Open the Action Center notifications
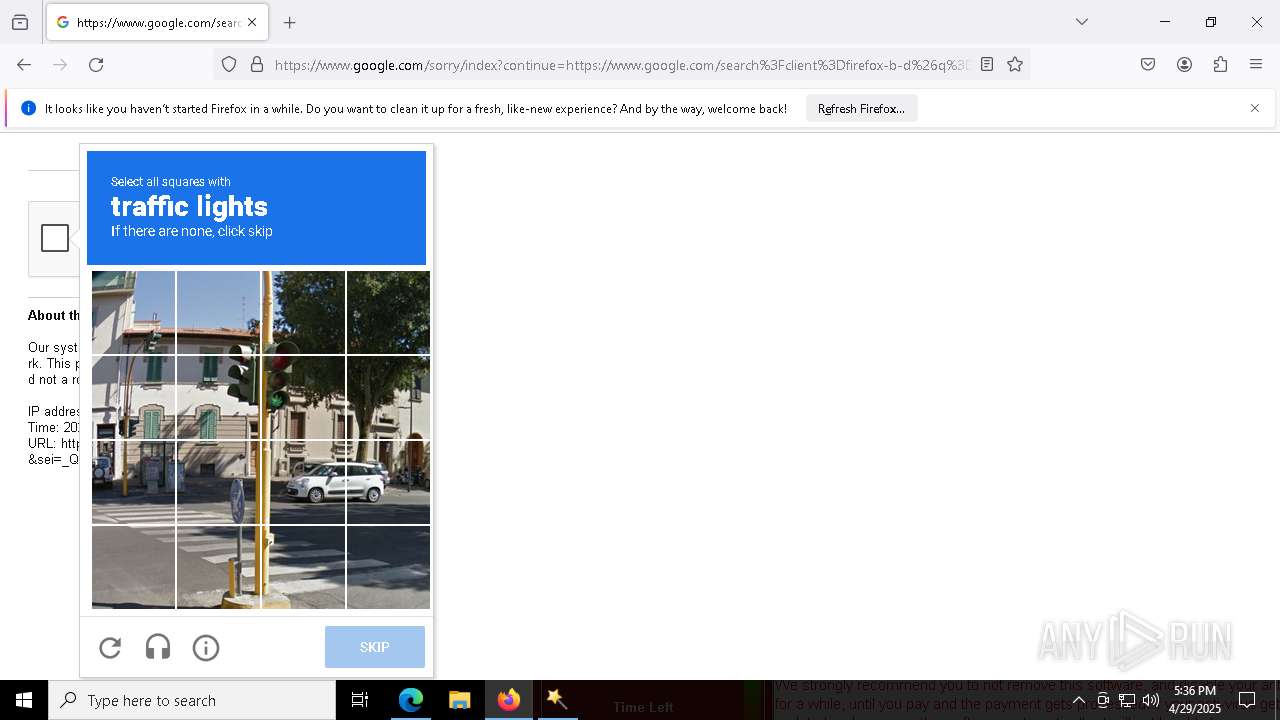The width and height of the screenshot is (1280, 720). (1247, 700)
